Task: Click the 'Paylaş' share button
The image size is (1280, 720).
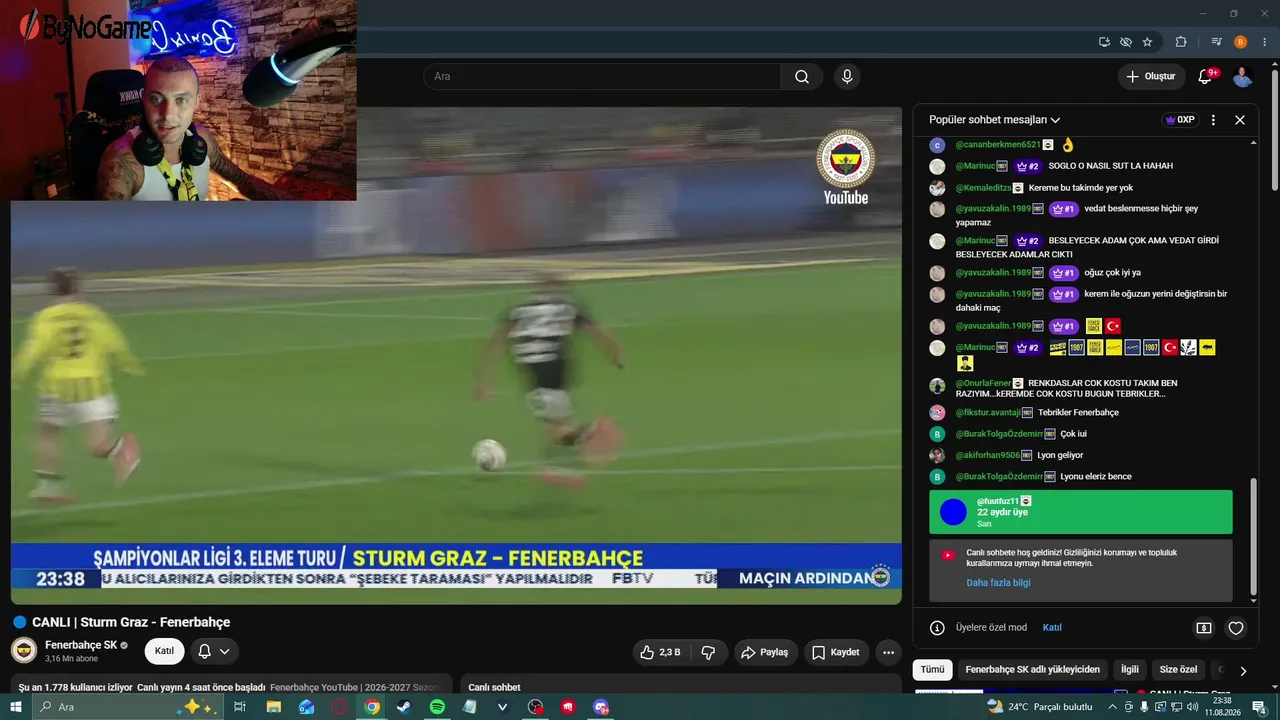Action: (x=764, y=652)
